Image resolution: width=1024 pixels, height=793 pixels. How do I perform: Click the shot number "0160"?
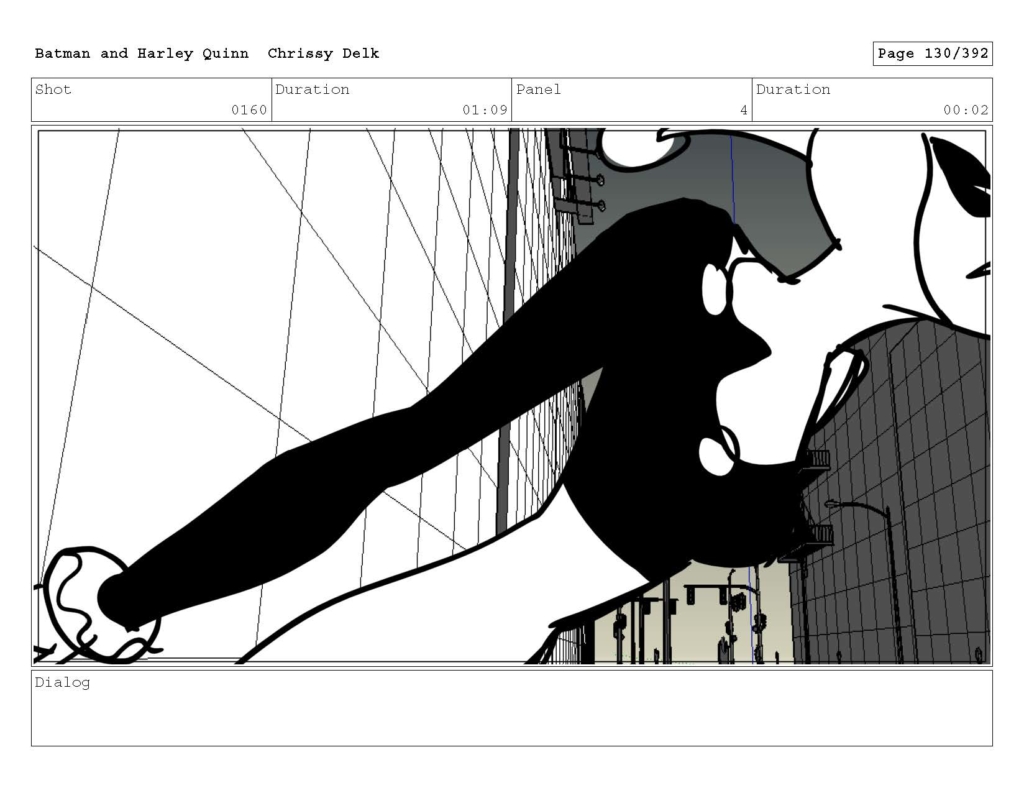(249, 110)
